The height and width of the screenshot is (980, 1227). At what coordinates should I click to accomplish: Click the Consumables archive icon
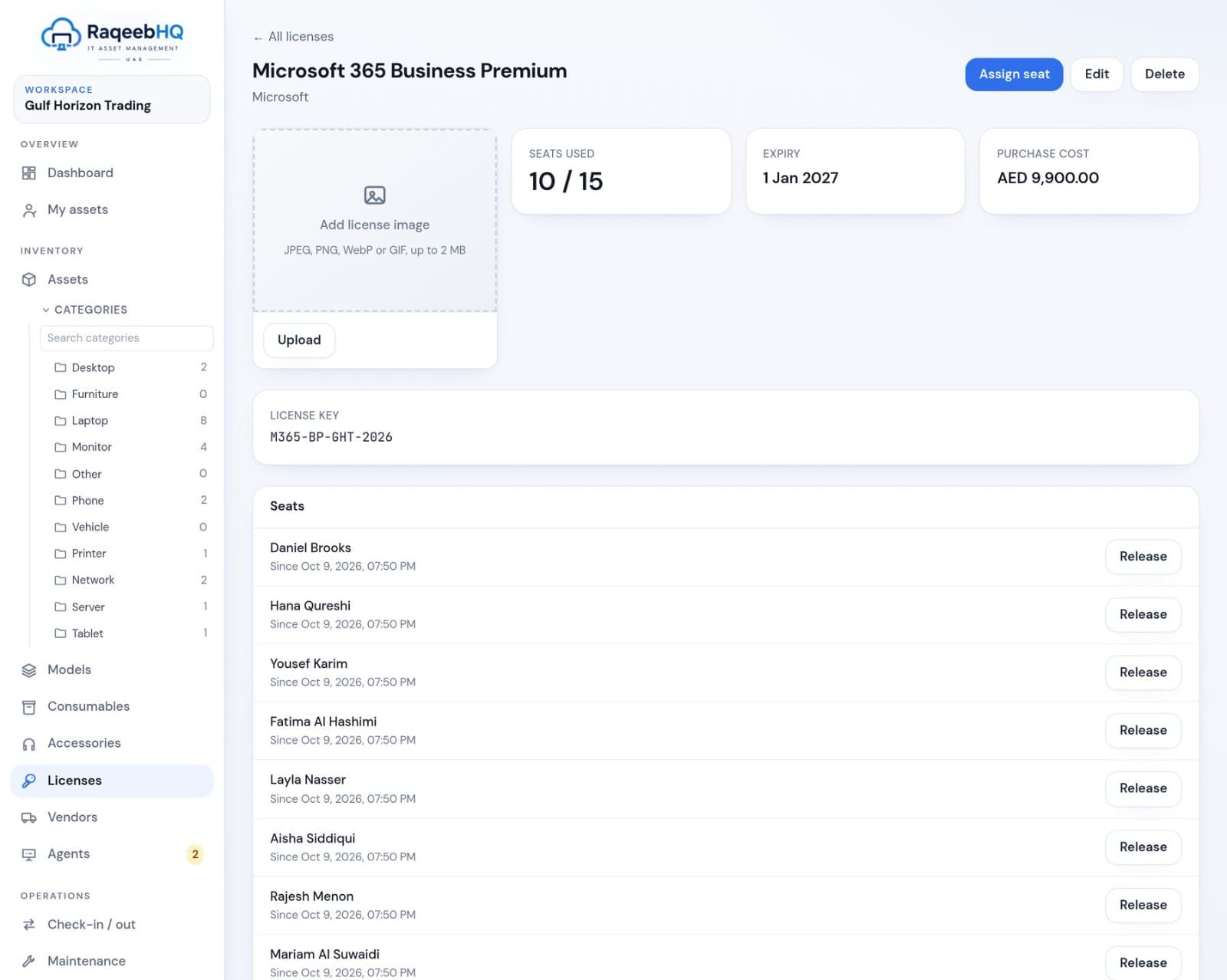pos(29,707)
